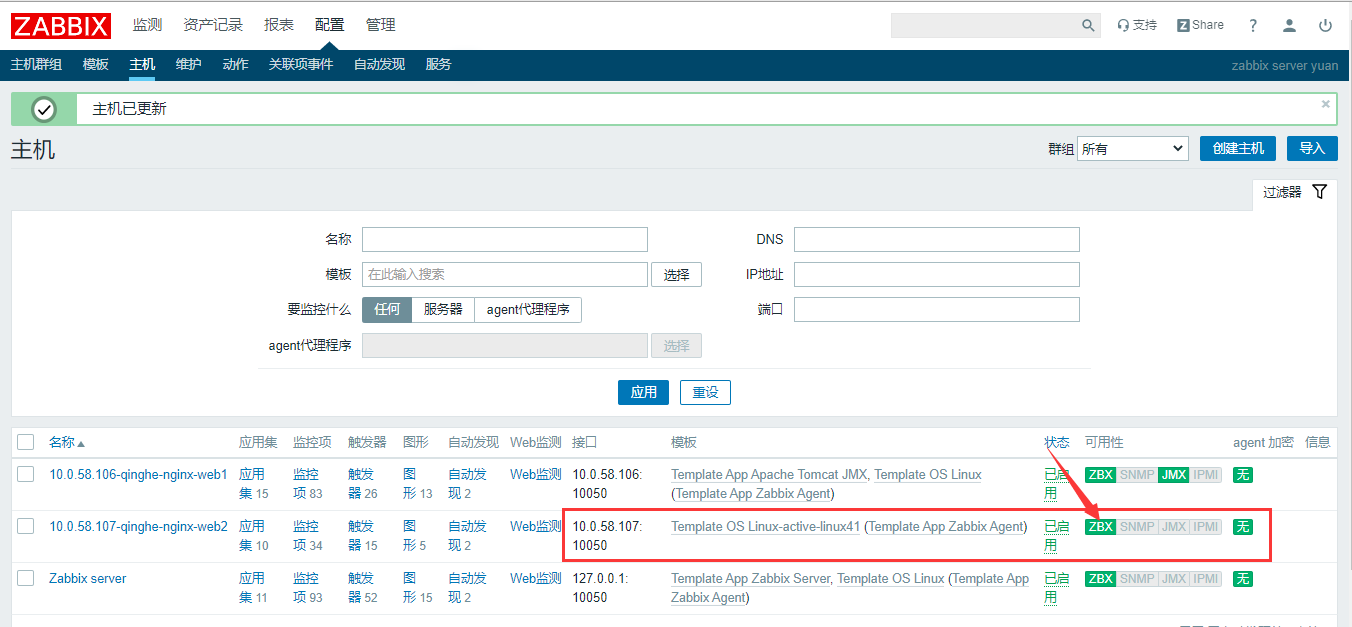Image resolution: width=1352 pixels, height=627 pixels.
Task: Focus the 端口 filter field
Action: (x=937, y=309)
